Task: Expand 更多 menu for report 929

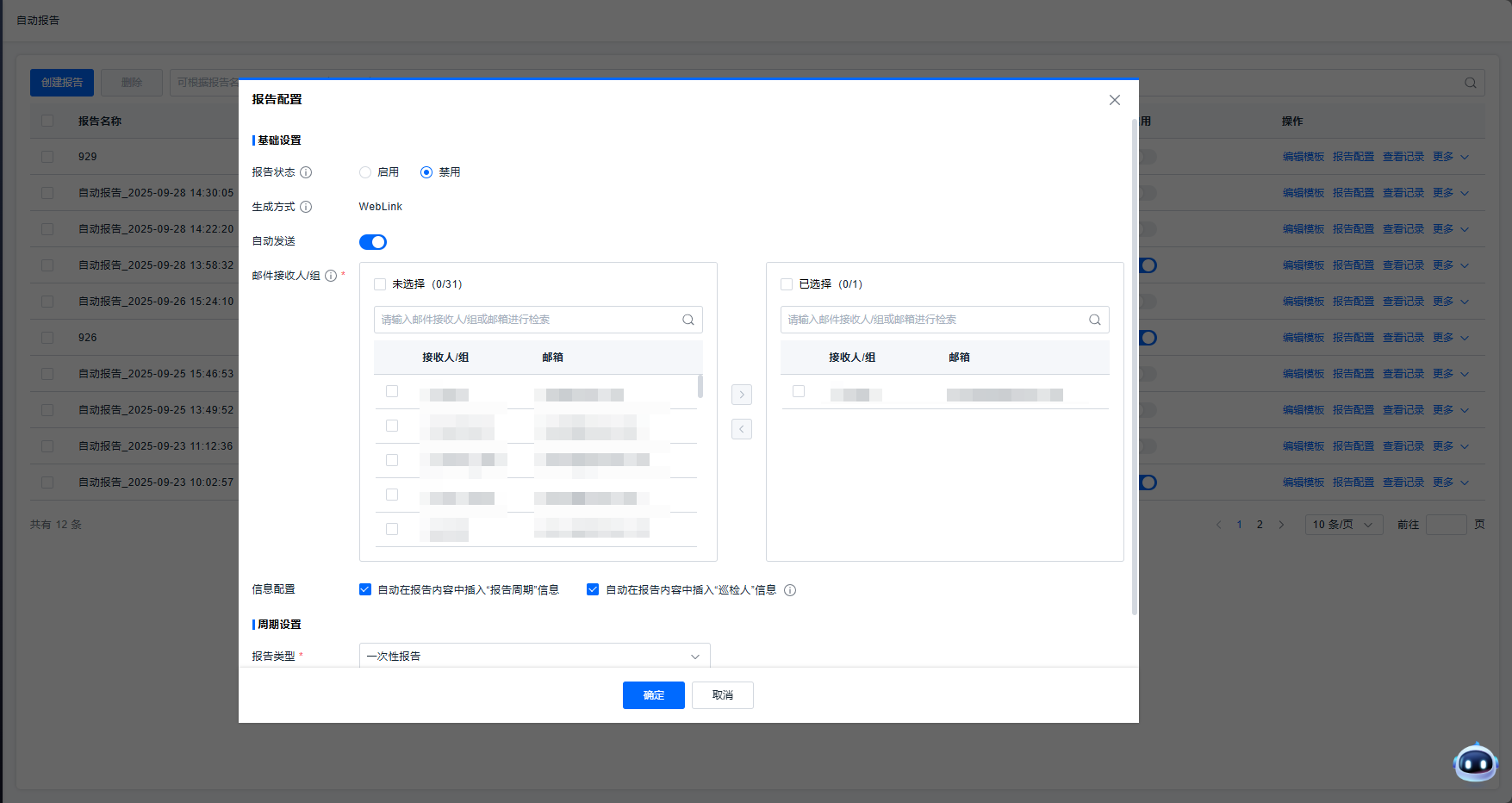Action: (1451, 157)
